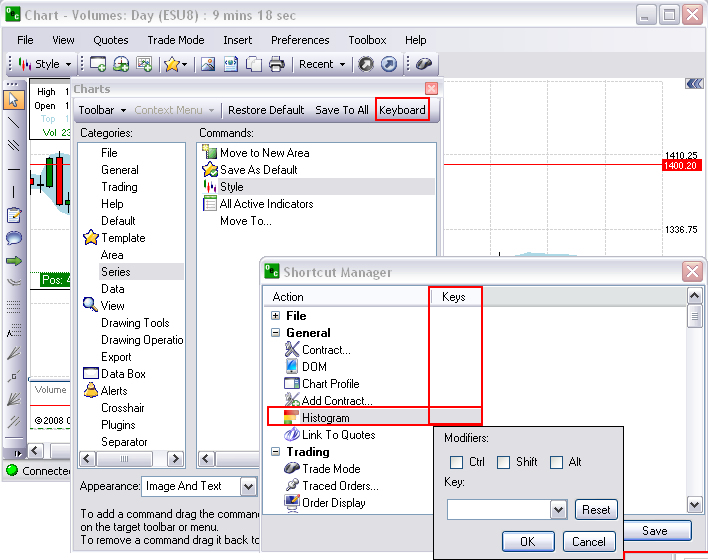
Task: Click the print icon in the toolbar
Action: point(276,64)
